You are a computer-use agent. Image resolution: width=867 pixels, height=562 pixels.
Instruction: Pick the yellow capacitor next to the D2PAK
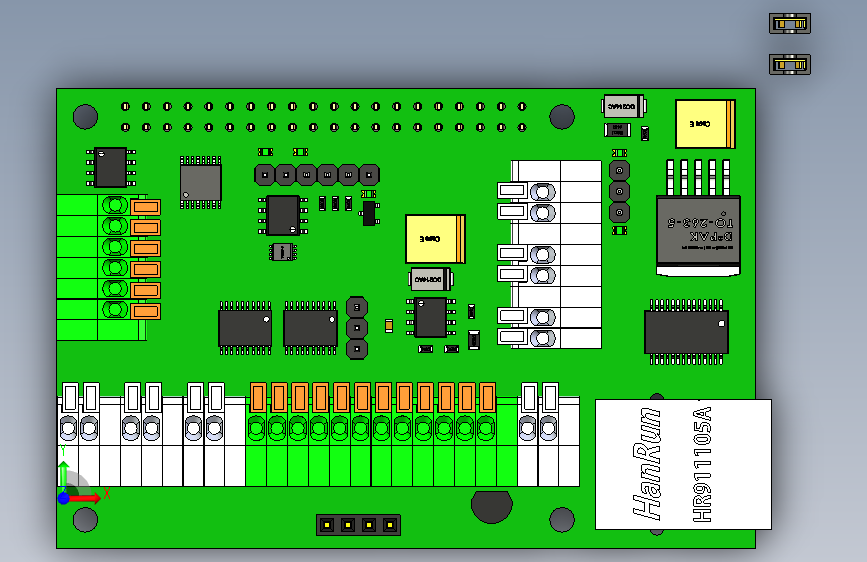coord(705,124)
